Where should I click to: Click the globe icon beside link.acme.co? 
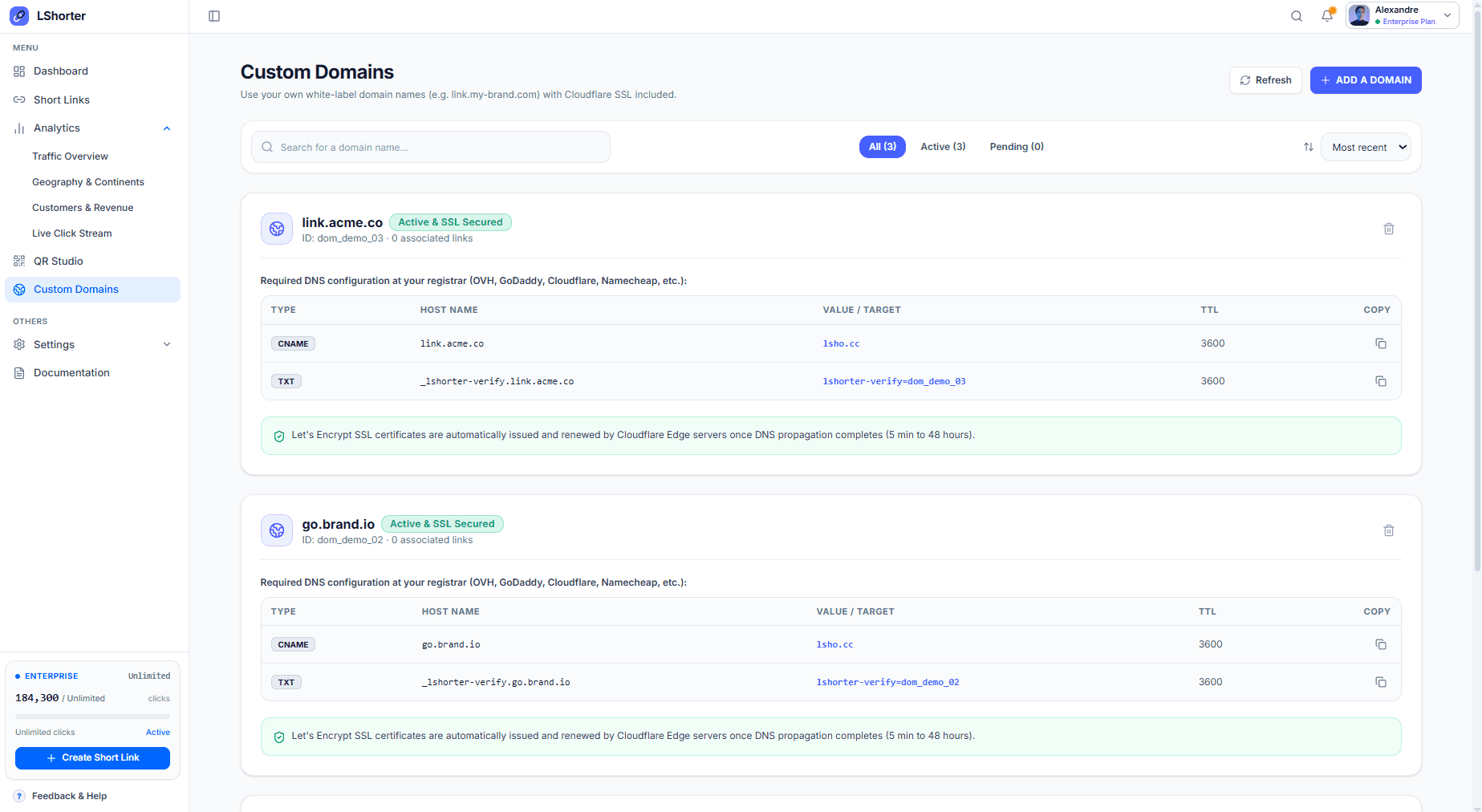(x=277, y=229)
